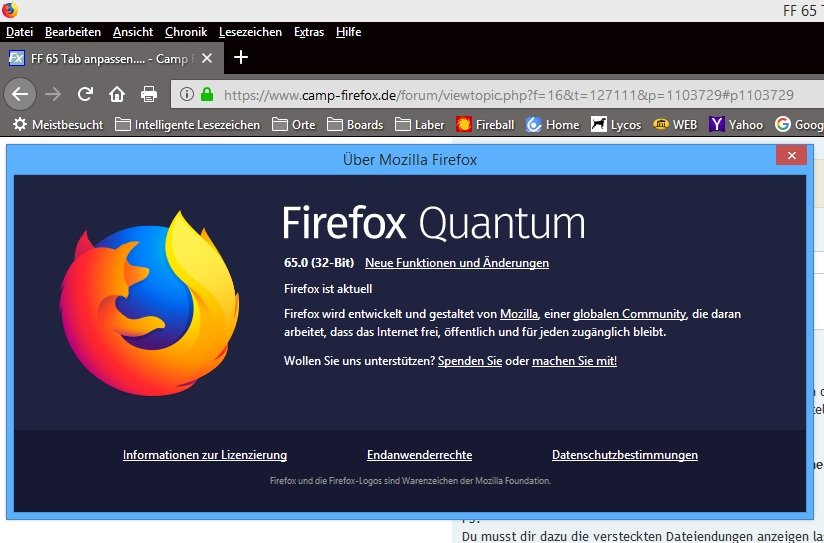824x543 pixels.
Task: Go back with the back arrow button
Action: pyautogui.click(x=20, y=95)
